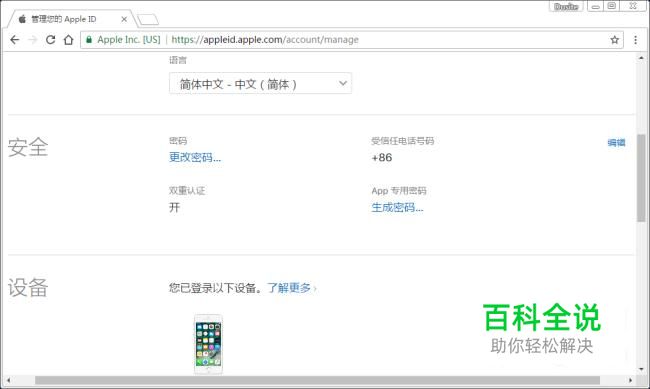The height and width of the screenshot is (389, 650).
Task: Open a new browser tab
Action: point(148,19)
